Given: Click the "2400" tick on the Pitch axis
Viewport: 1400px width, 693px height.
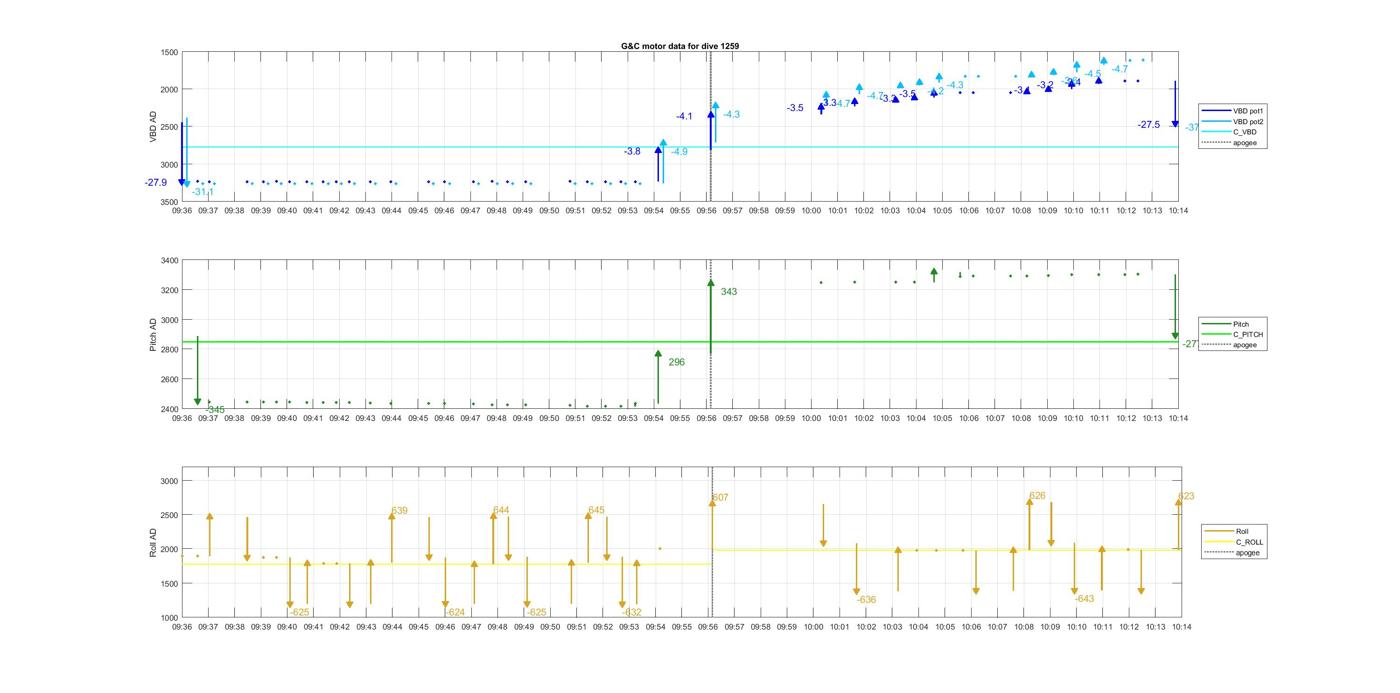Looking at the screenshot, I should (169, 409).
